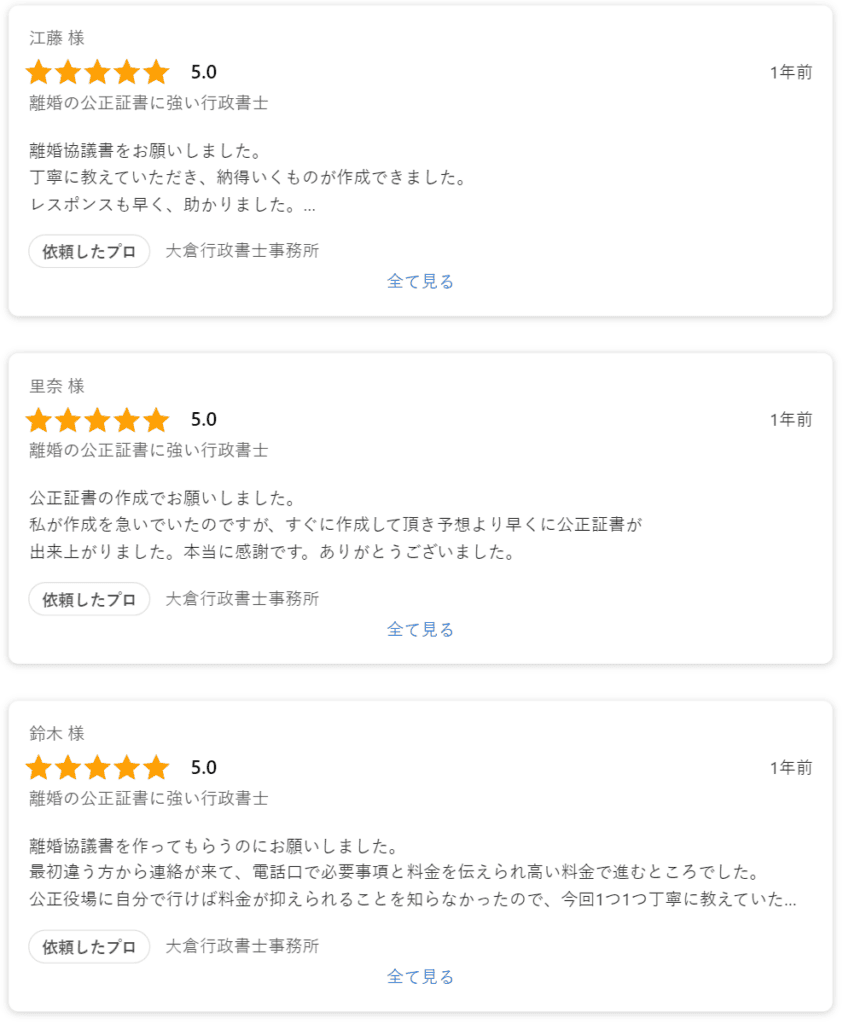Image resolution: width=843 pixels, height=1024 pixels.
Task: Click the fifth star in 鈴木's rating
Action: pyautogui.click(x=156, y=768)
